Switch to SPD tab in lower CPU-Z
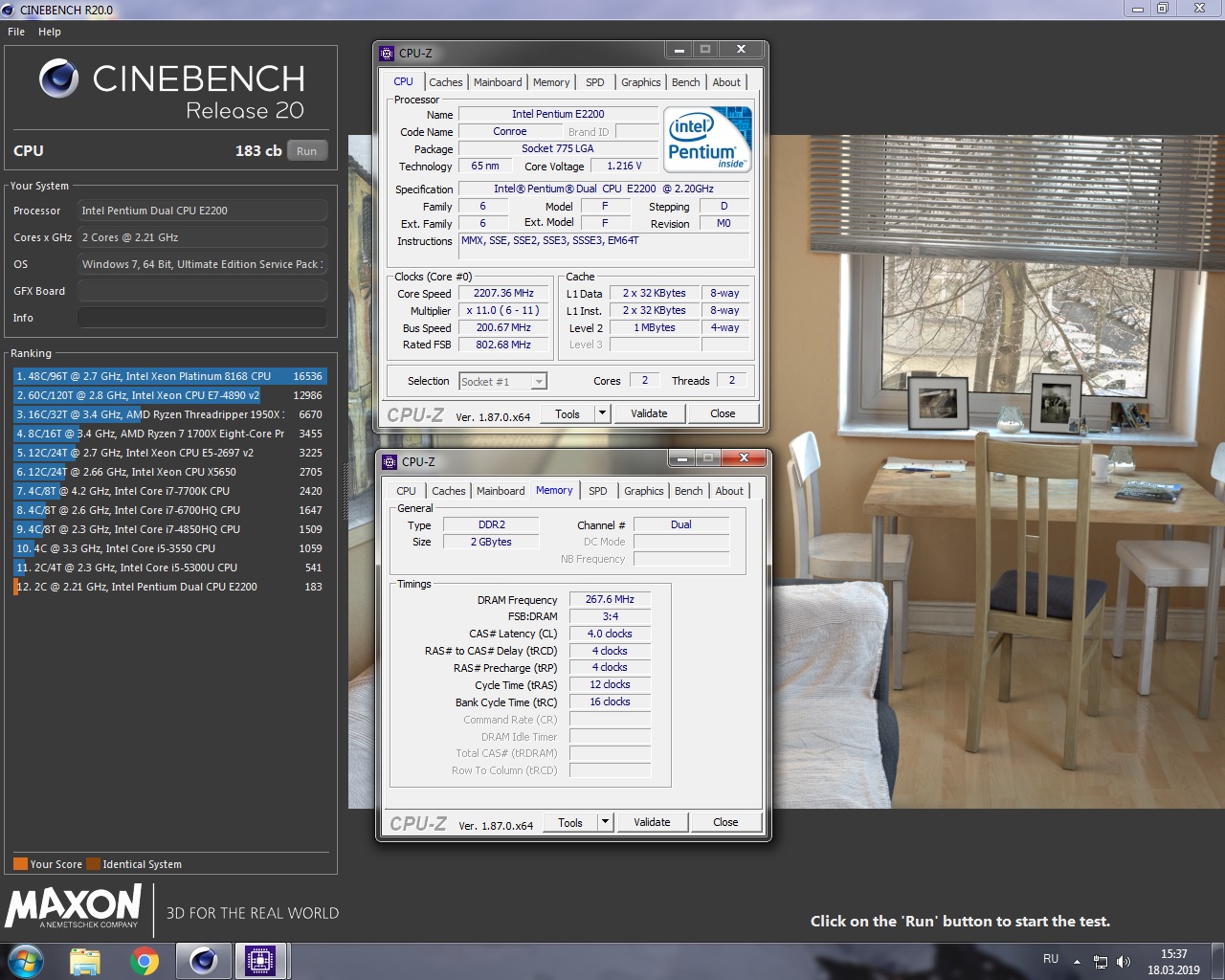 click(598, 491)
